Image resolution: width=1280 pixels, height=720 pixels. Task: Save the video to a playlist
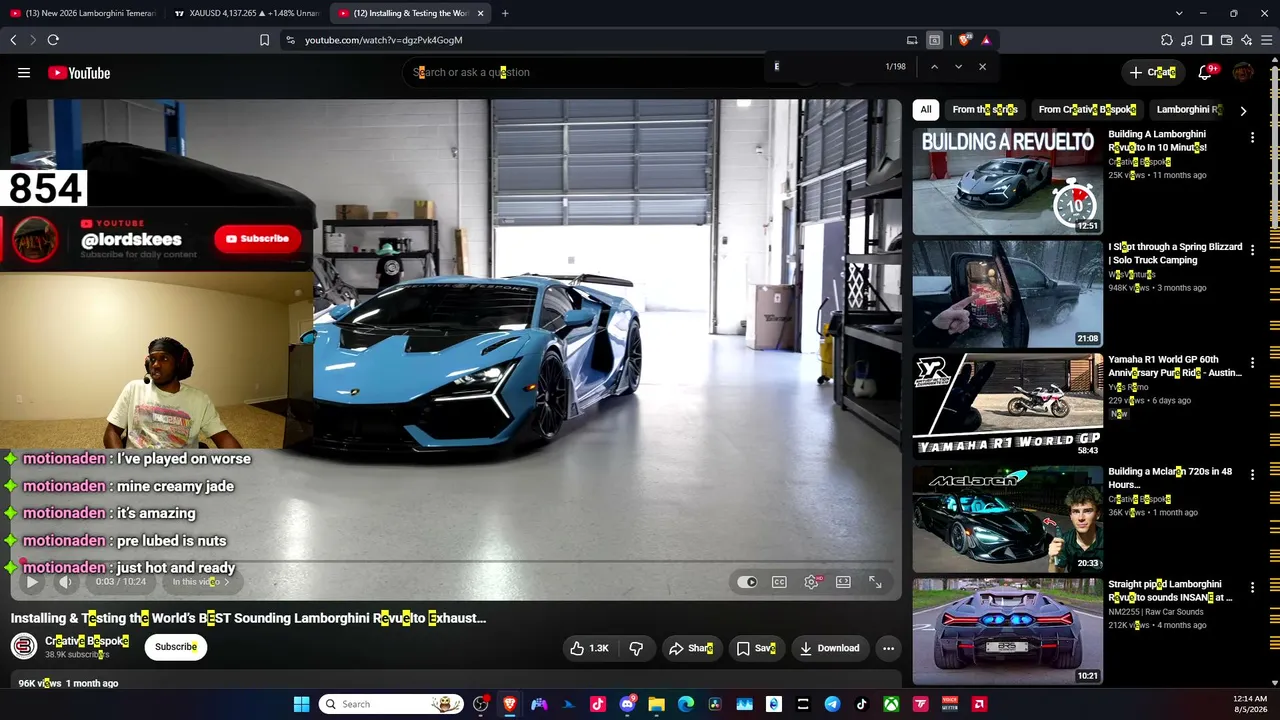756,648
